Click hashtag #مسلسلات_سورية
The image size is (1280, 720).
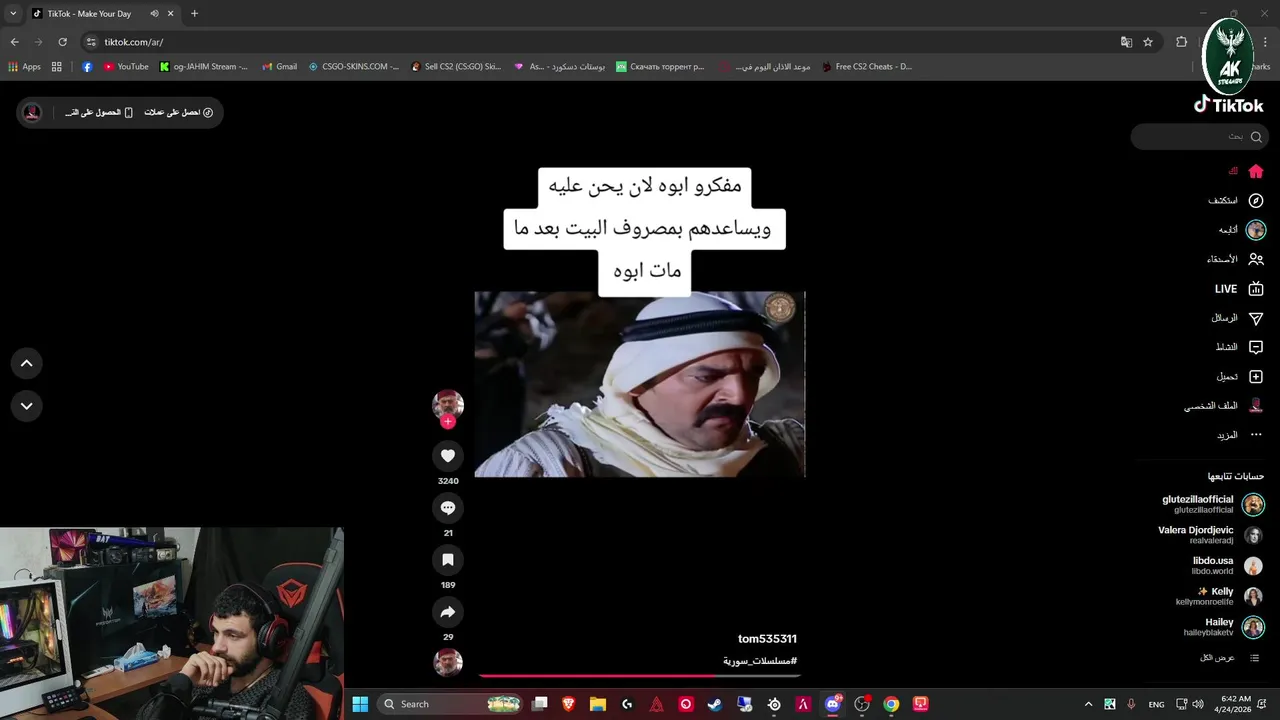pyautogui.click(x=760, y=661)
